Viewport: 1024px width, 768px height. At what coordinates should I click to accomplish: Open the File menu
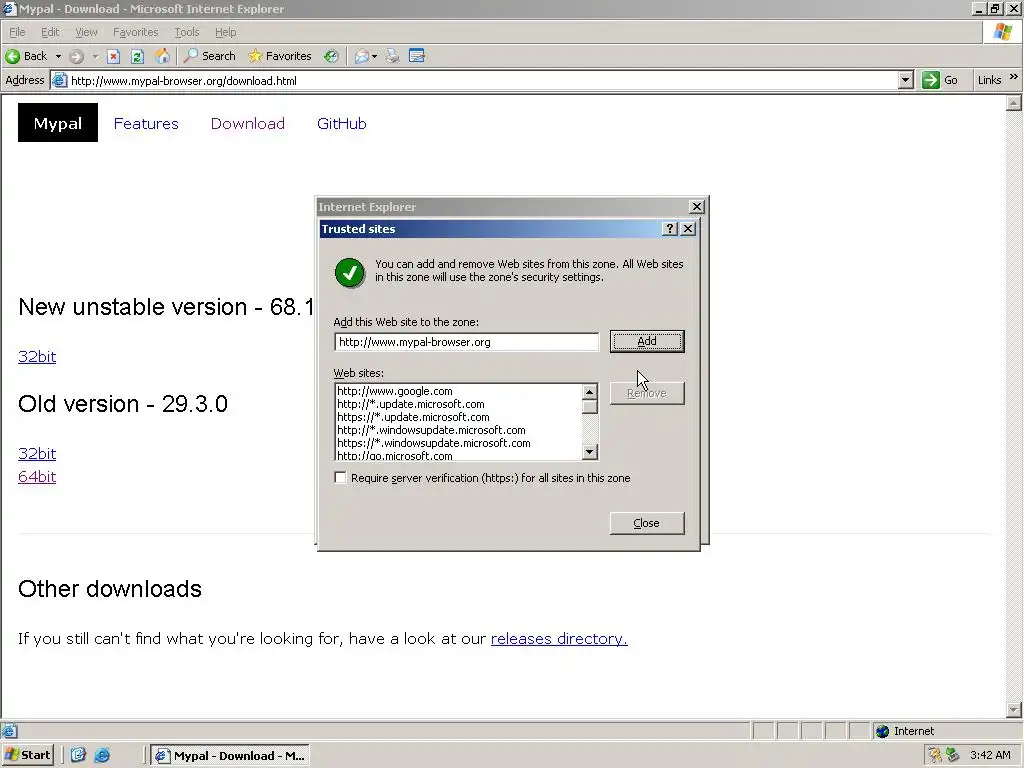(17, 32)
